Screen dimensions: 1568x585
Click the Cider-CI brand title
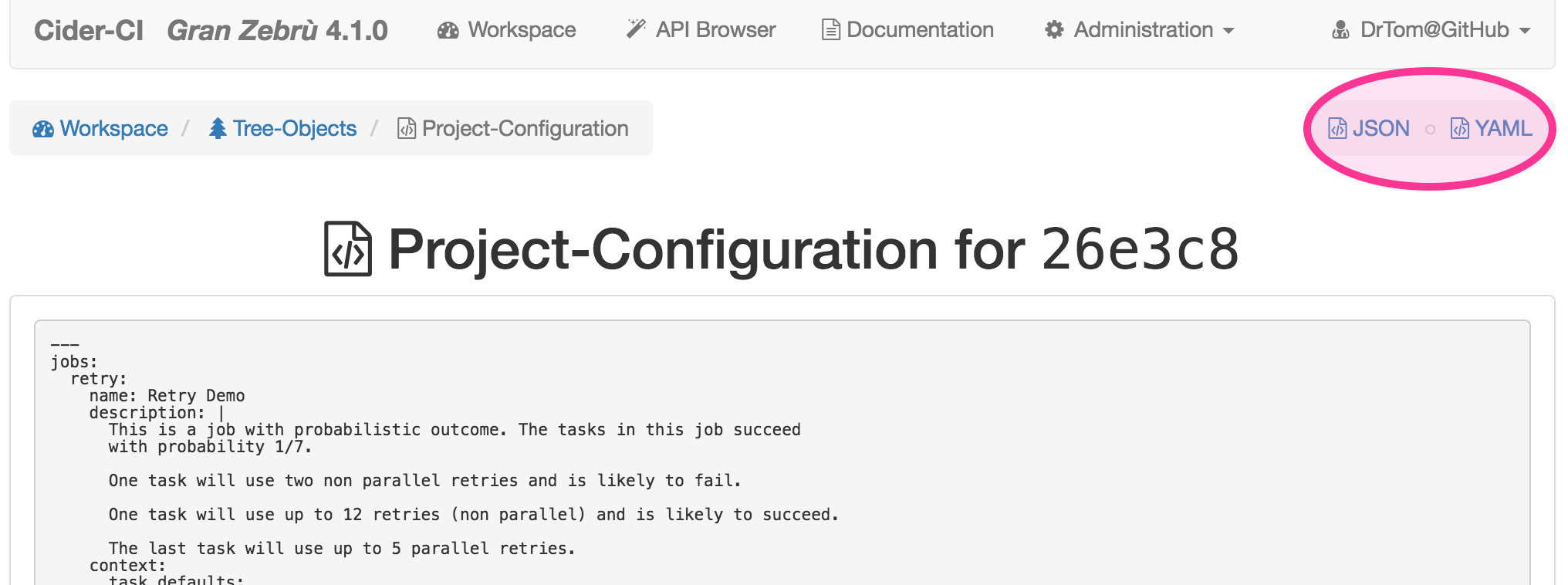[x=89, y=30]
